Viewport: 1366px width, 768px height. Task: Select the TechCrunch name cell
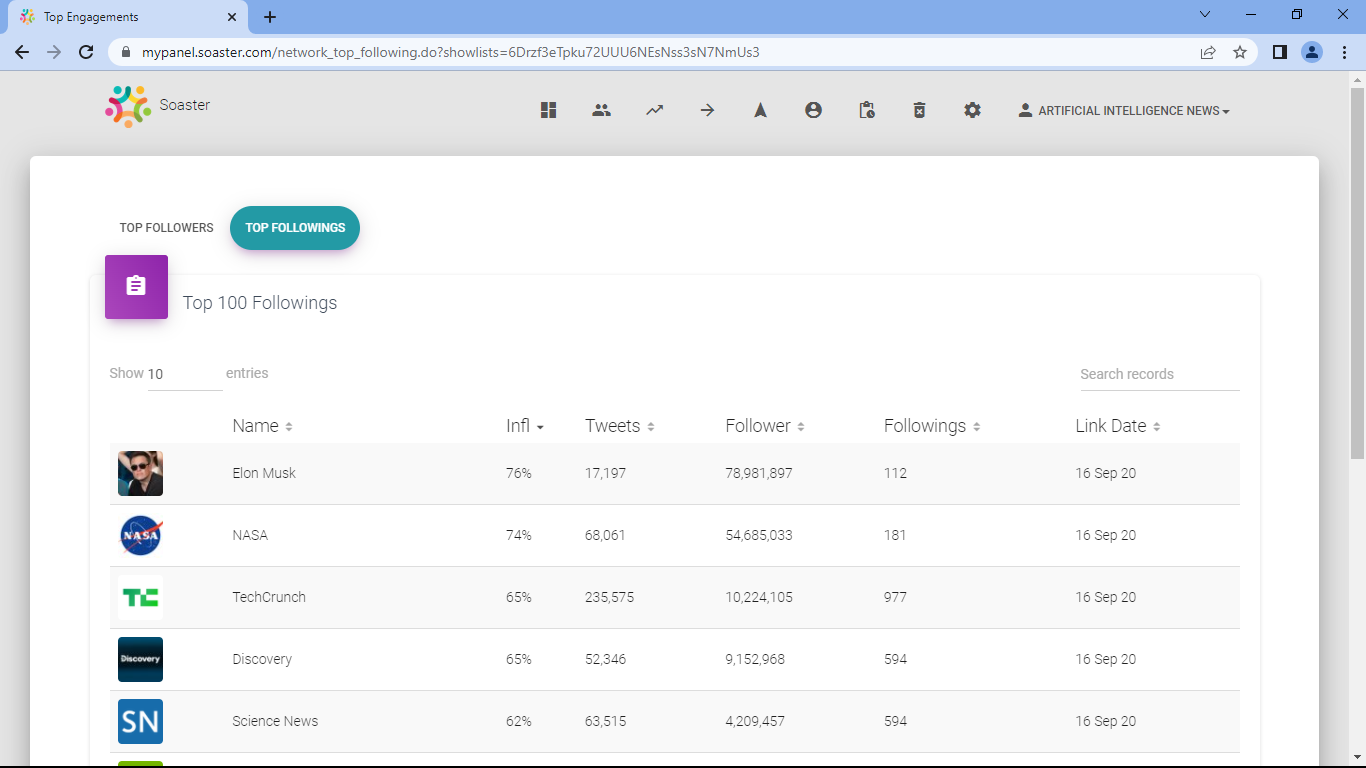(269, 597)
